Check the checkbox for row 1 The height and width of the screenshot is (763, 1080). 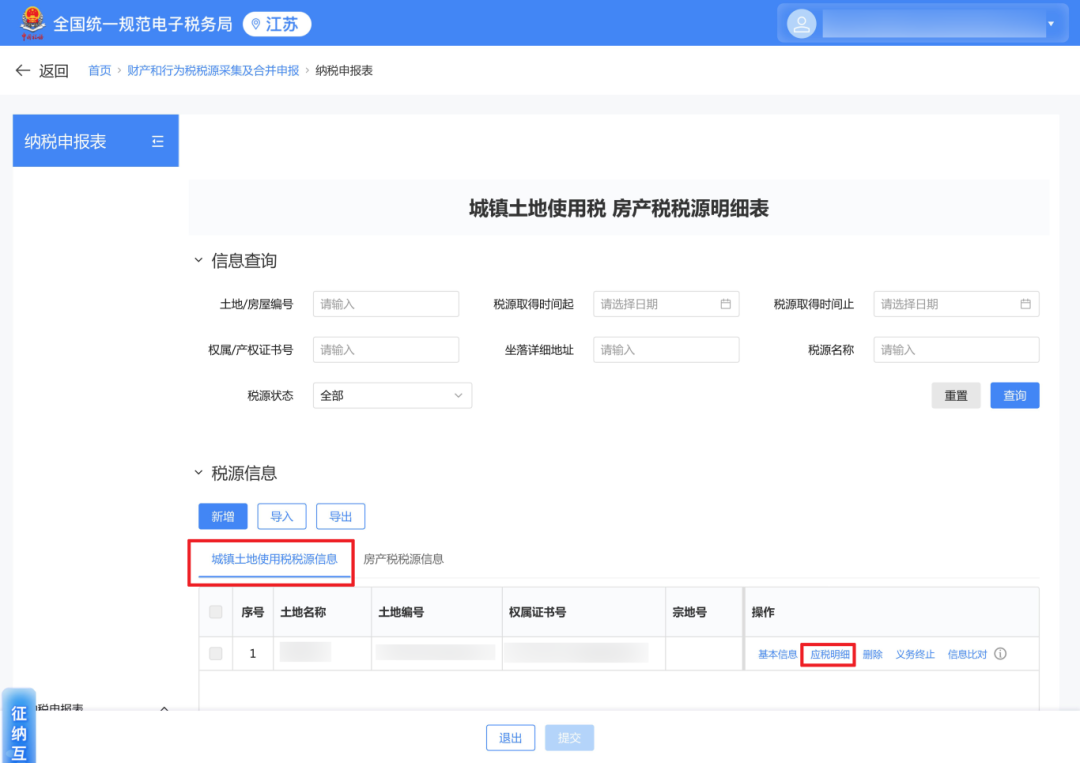[216, 653]
